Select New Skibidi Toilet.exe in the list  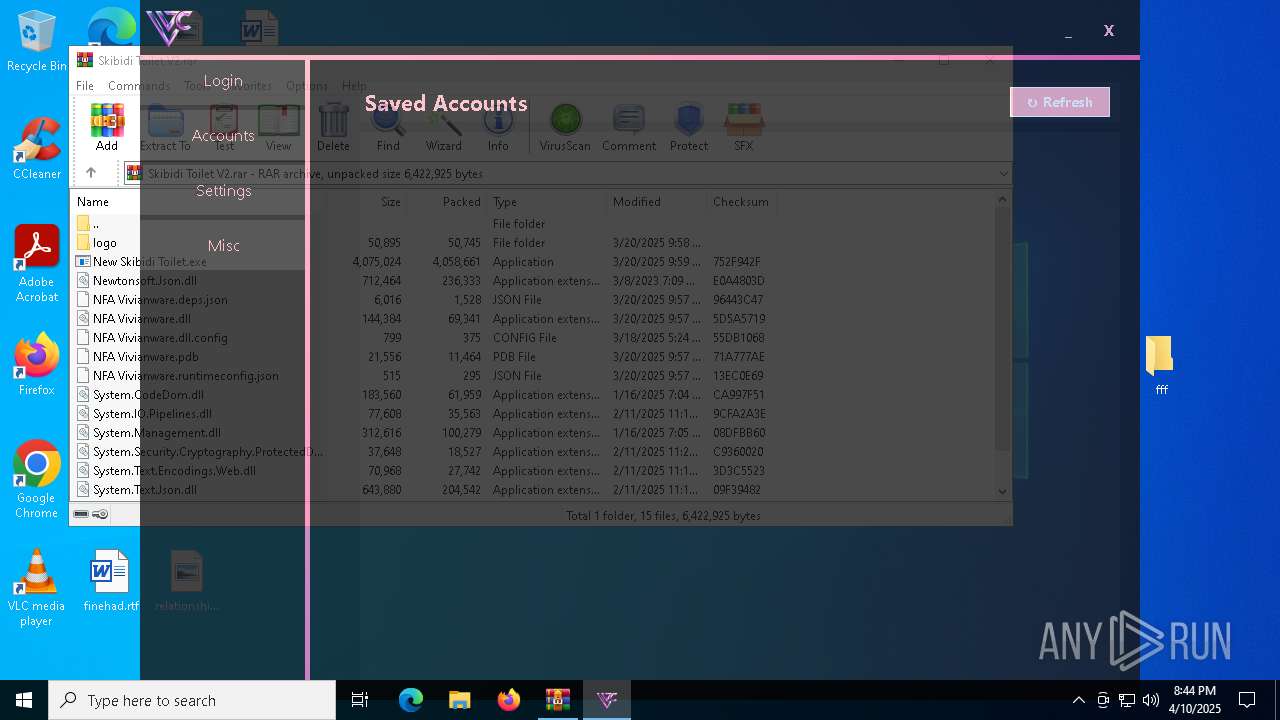click(x=150, y=262)
